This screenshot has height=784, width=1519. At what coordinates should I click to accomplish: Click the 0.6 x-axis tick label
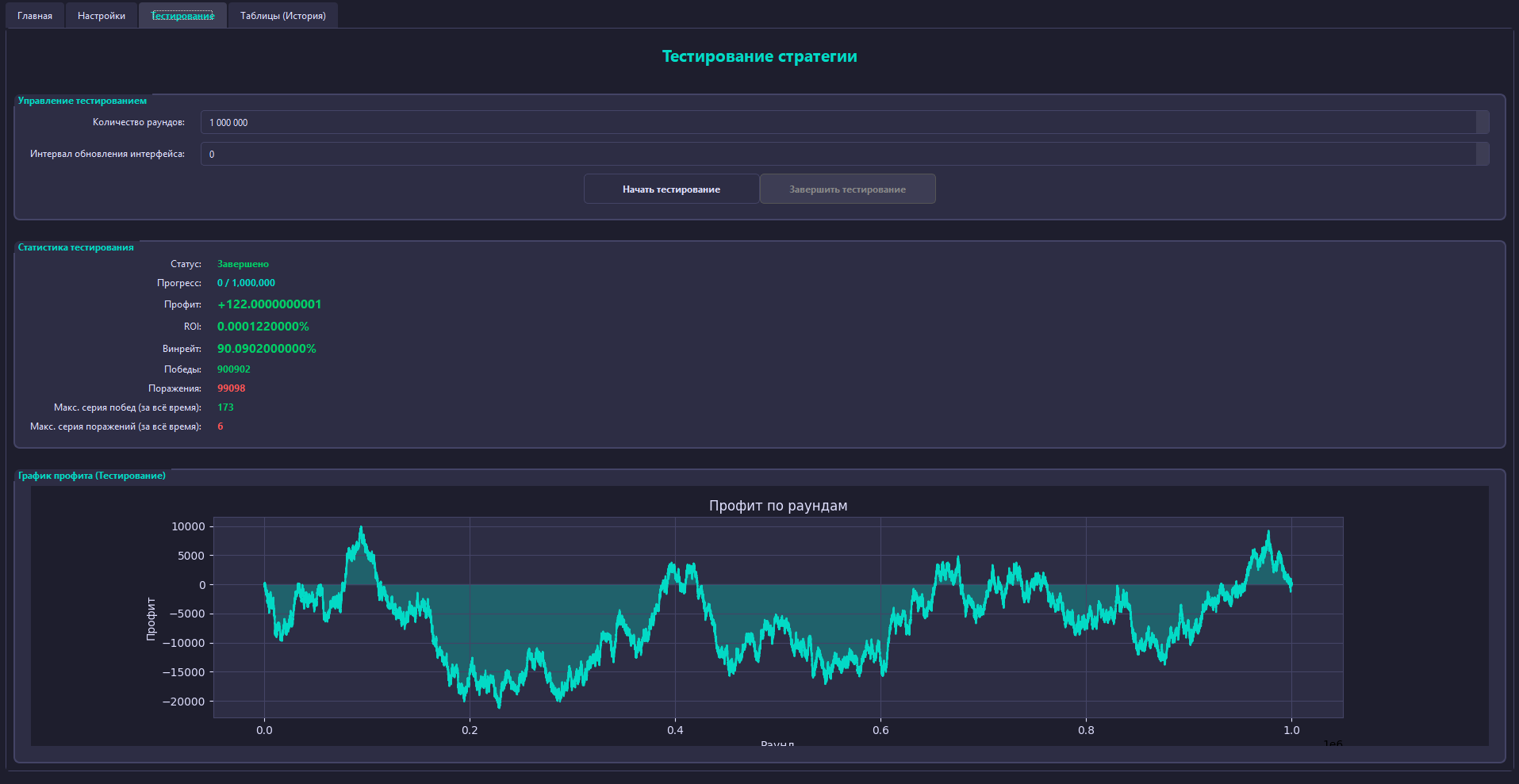[880, 730]
